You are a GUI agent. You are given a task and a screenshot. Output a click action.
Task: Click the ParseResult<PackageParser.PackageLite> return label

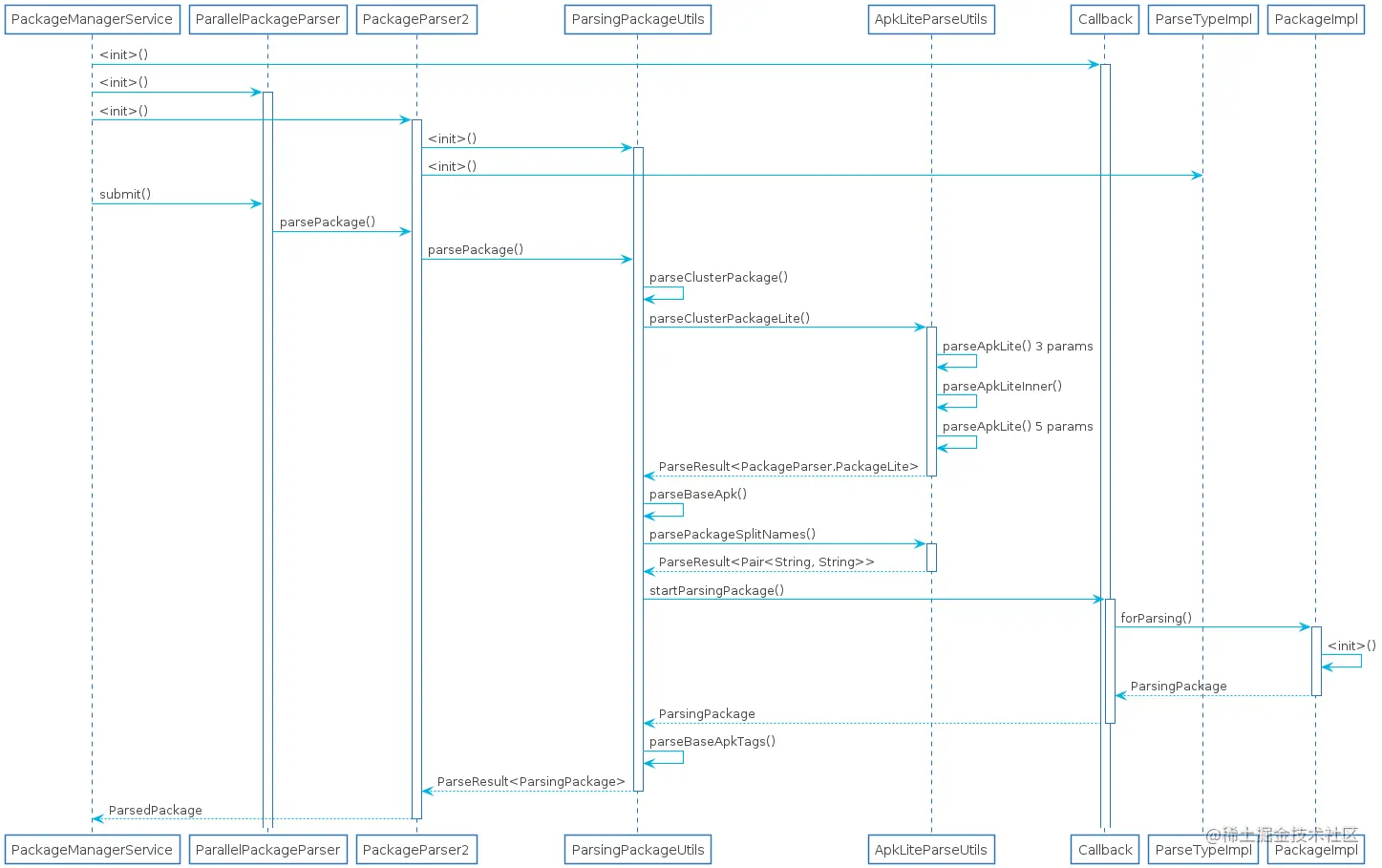(x=788, y=466)
